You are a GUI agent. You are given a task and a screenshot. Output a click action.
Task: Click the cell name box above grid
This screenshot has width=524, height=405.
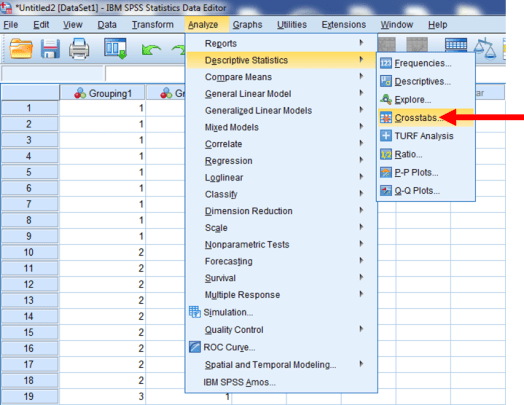point(52,73)
